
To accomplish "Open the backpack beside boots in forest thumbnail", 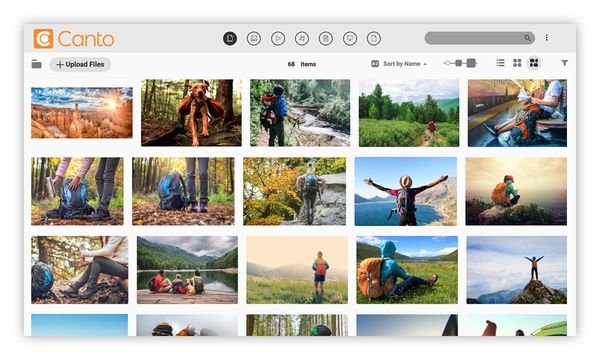I will [183, 191].
